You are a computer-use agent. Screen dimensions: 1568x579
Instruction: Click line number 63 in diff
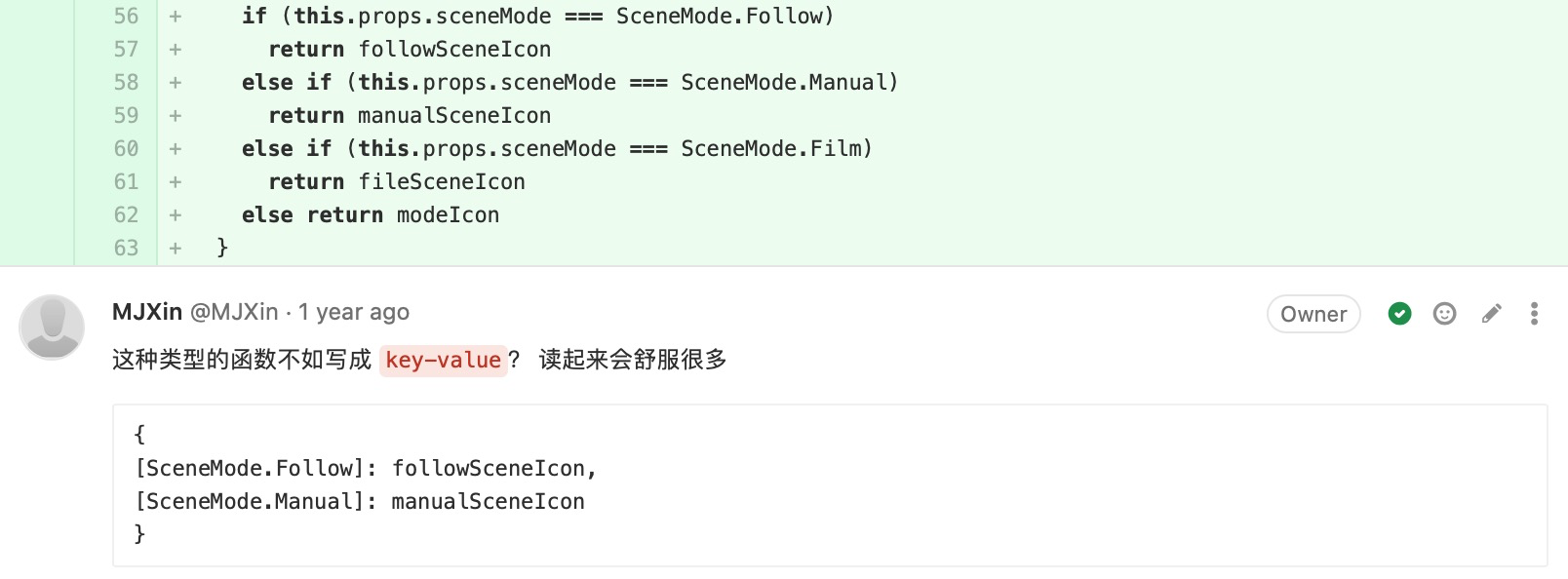126,249
